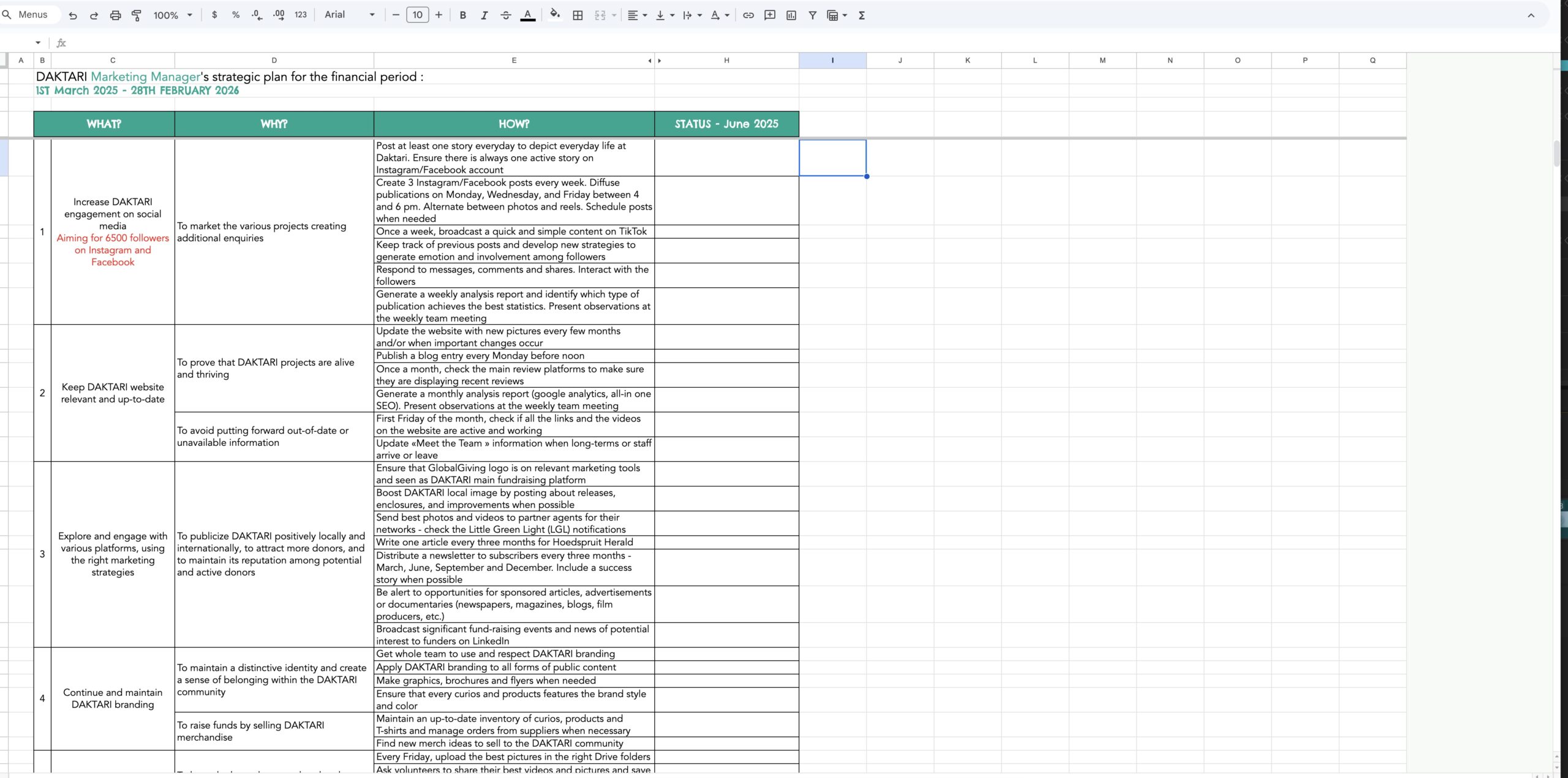Screen dimensions: 1568x778
Task: Select column D header
Action: point(274,60)
